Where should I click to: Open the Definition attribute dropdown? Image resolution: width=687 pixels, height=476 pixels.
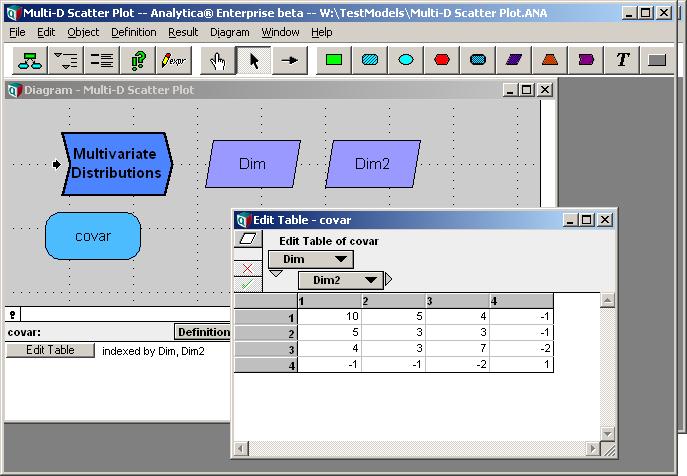tap(203, 332)
